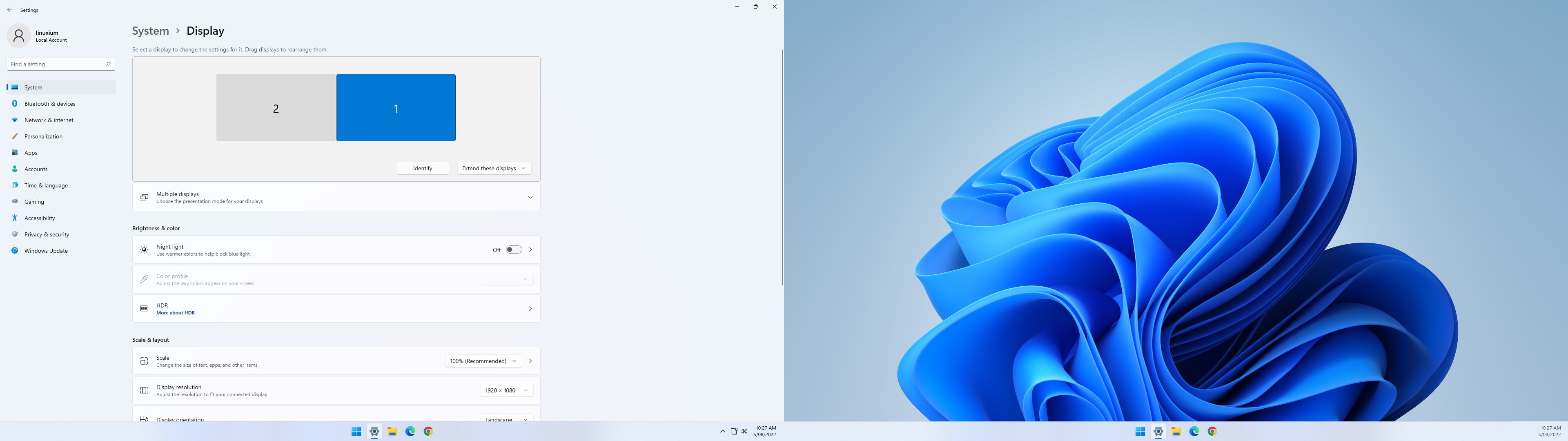Open Personalization settings
1568x441 pixels.
(x=61, y=136)
